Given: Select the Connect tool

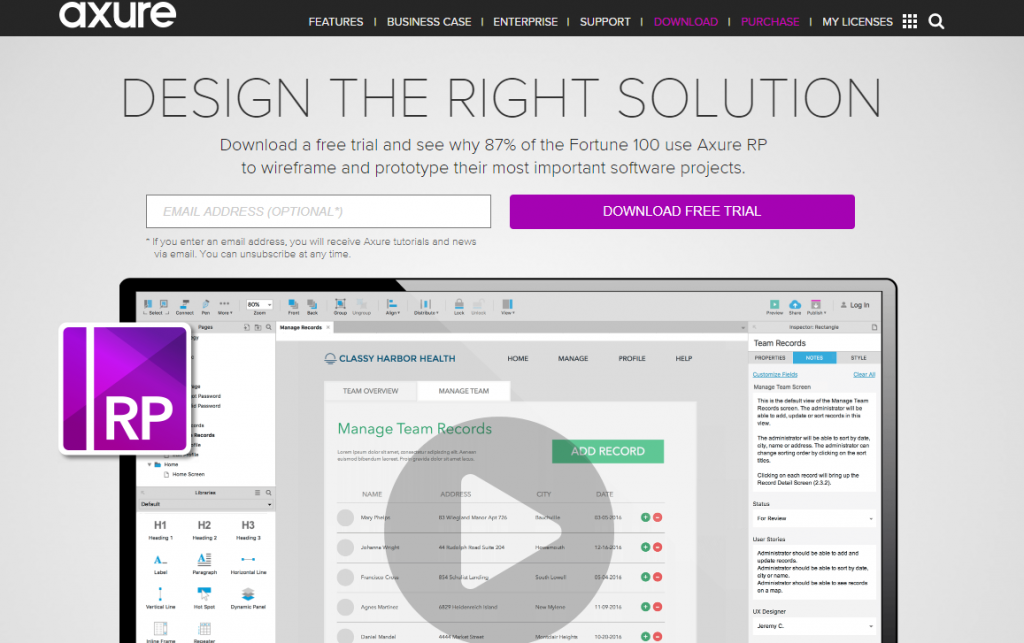Looking at the screenshot, I should pos(183,304).
